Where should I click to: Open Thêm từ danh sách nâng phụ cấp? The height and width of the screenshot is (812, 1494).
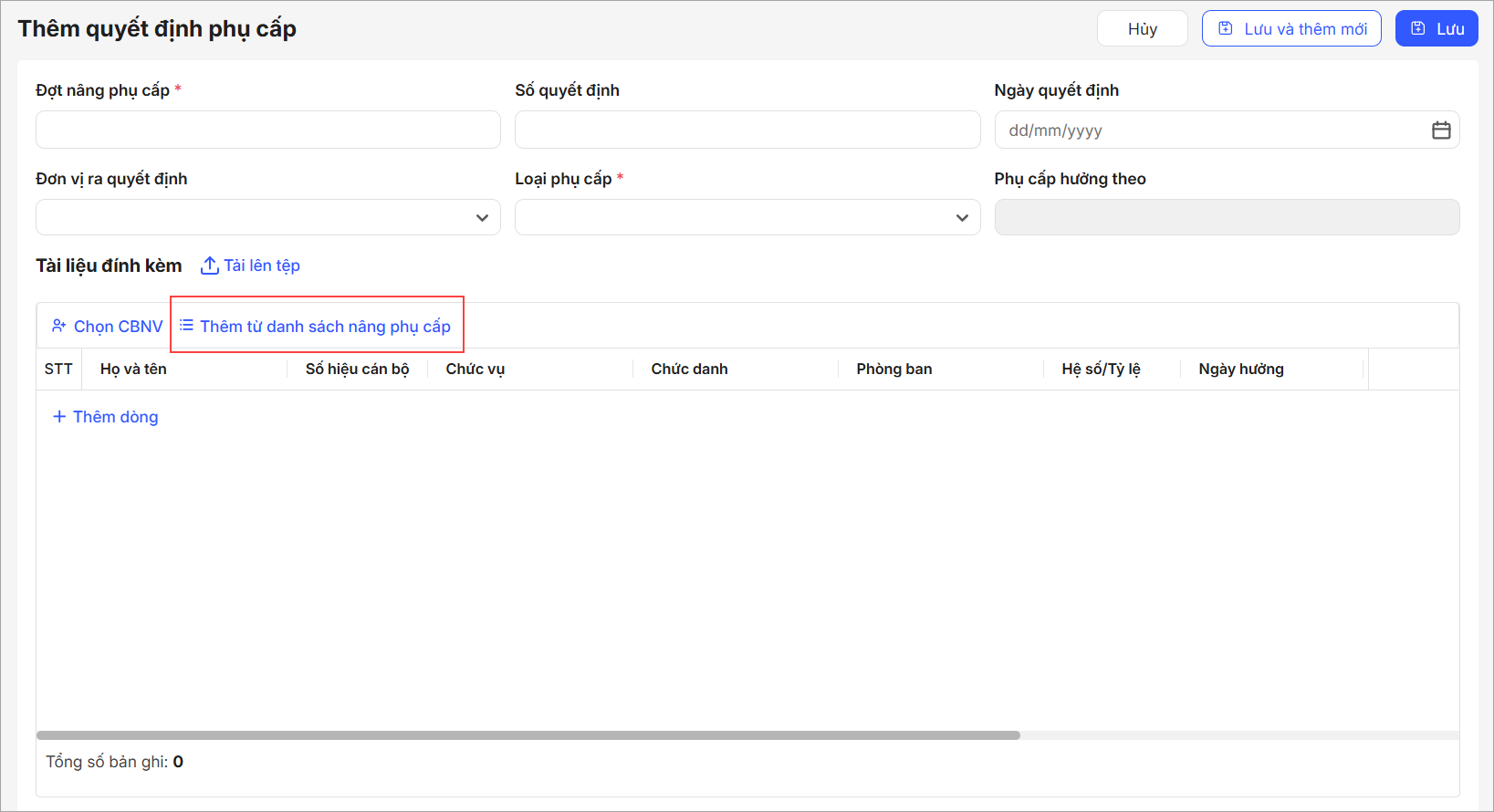point(325,327)
